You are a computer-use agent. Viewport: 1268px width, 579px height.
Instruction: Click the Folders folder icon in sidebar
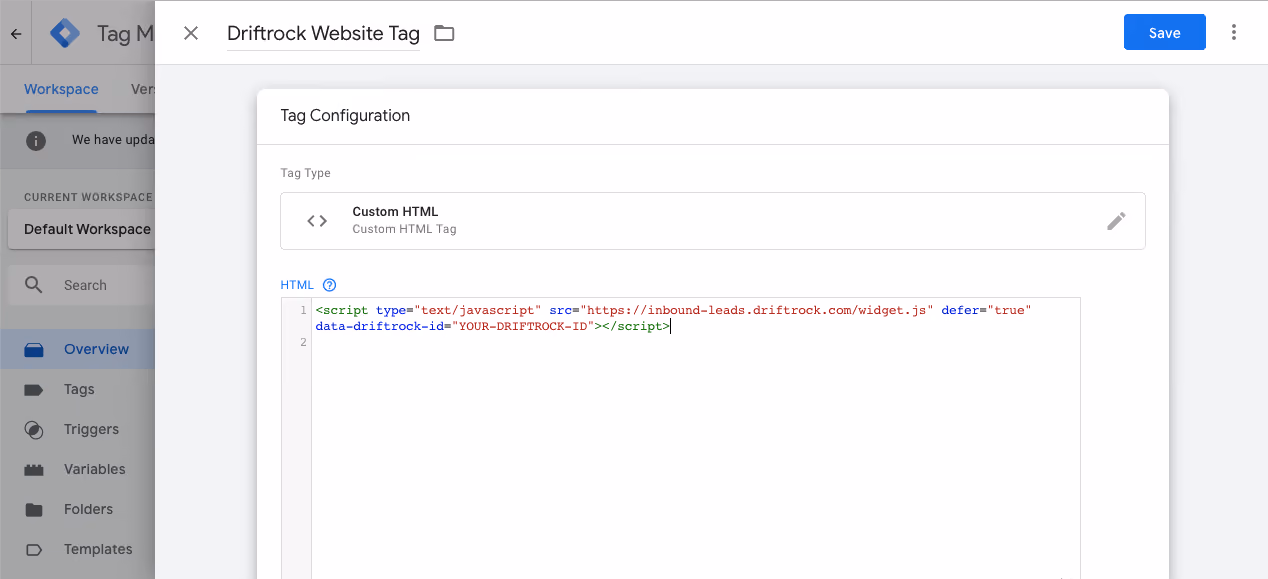point(34,509)
